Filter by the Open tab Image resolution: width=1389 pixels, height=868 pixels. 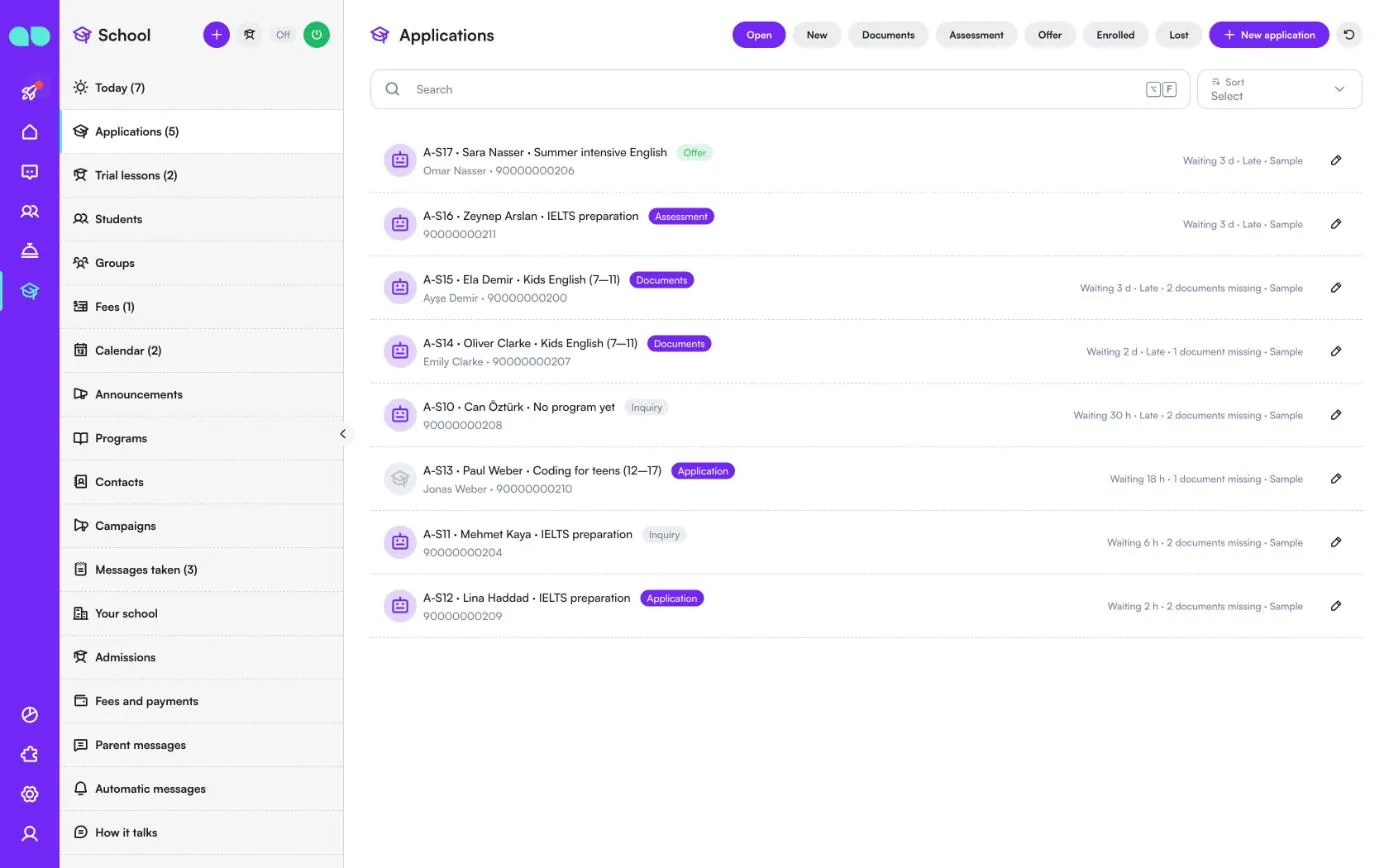pos(759,35)
